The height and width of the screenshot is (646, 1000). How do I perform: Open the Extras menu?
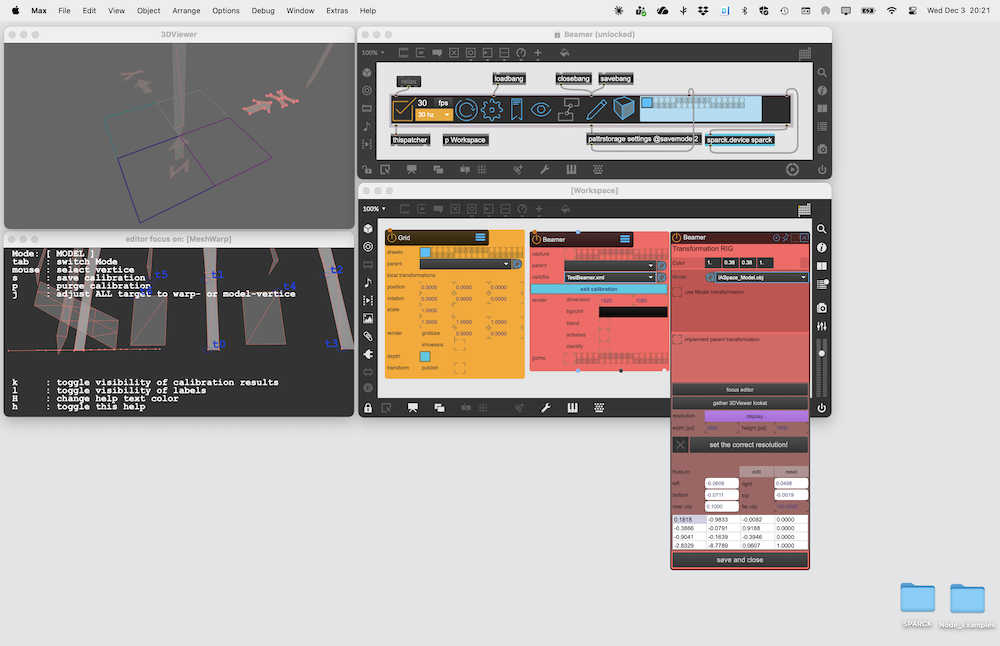click(x=337, y=10)
